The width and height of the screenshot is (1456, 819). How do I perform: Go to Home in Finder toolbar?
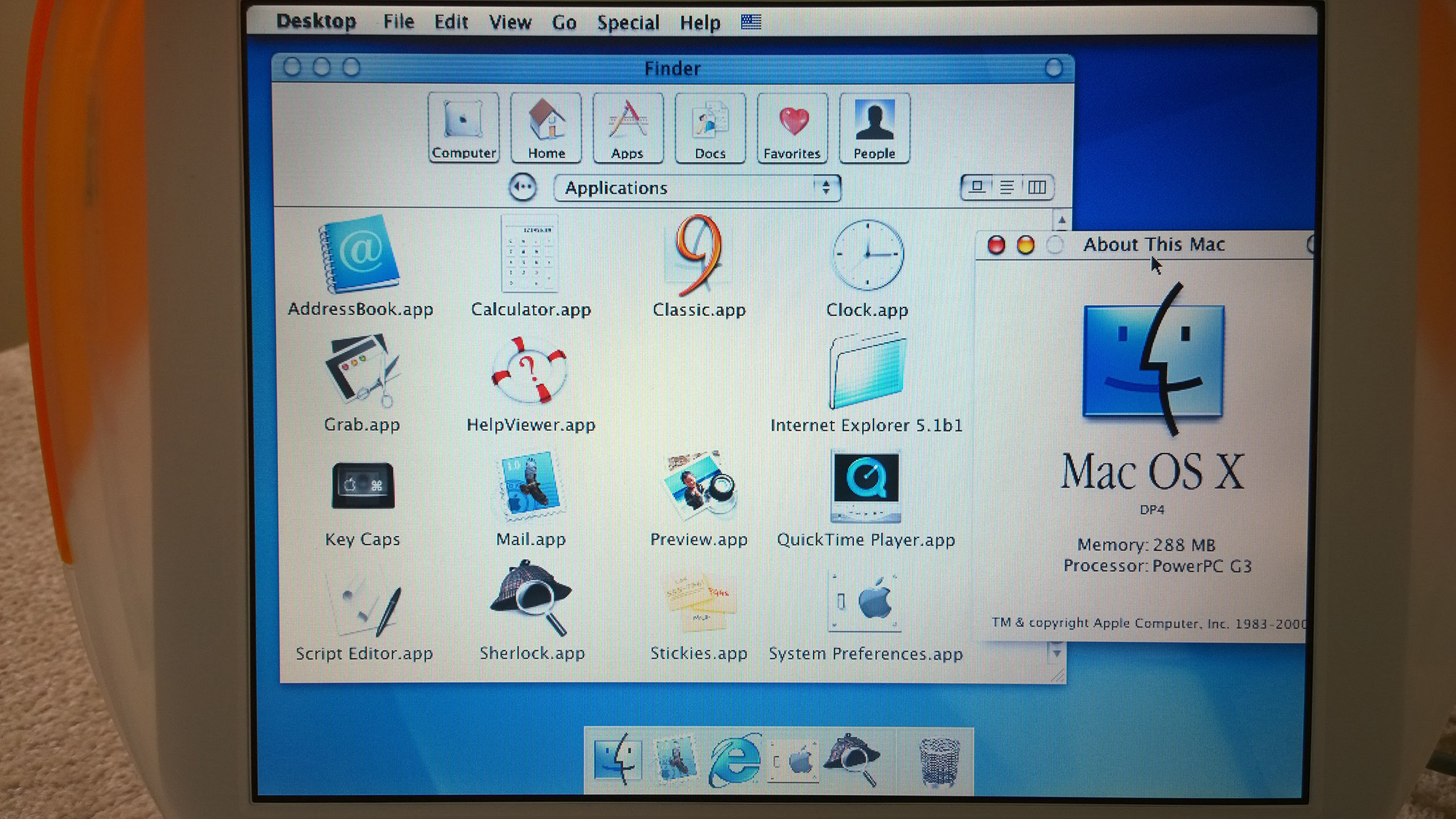click(546, 127)
